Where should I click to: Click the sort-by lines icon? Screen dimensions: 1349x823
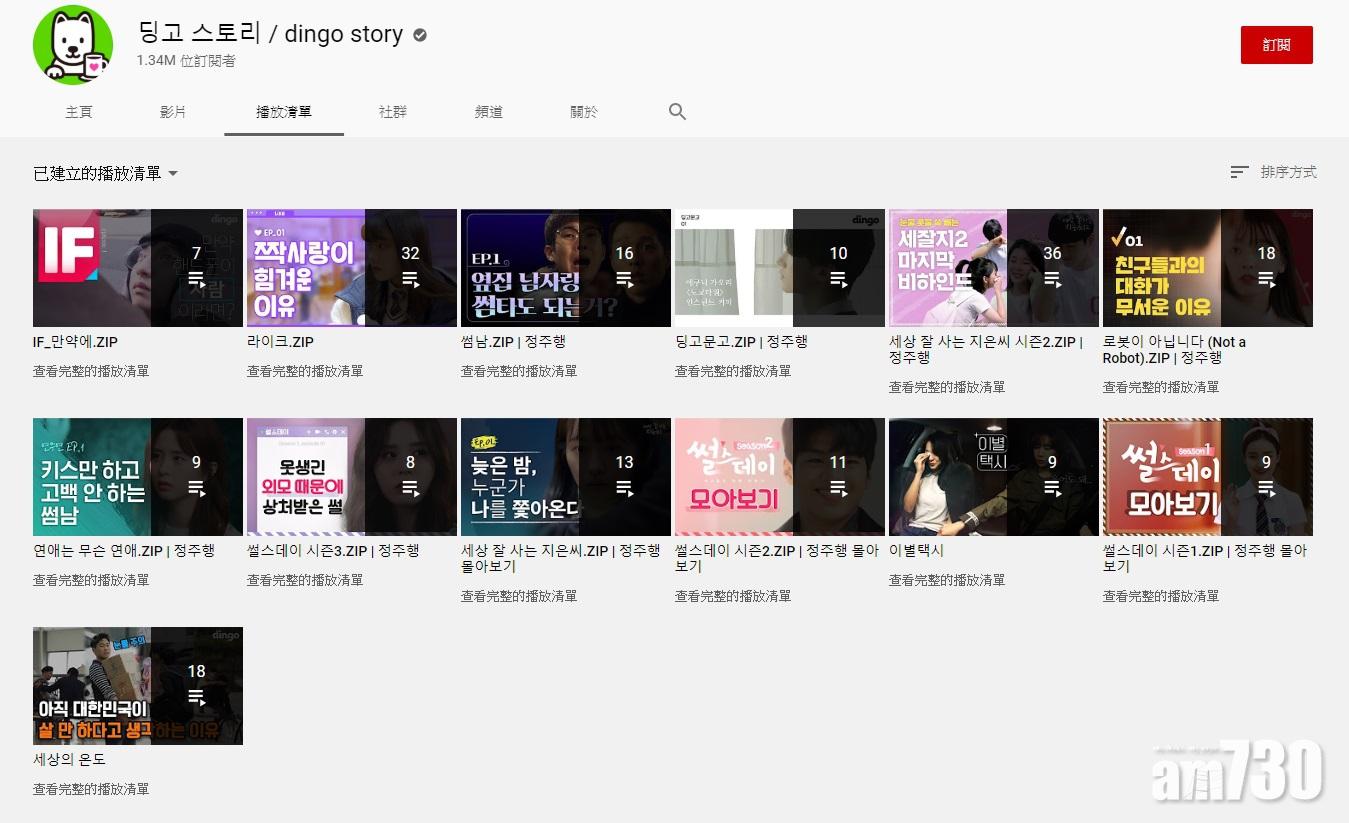coord(1239,173)
